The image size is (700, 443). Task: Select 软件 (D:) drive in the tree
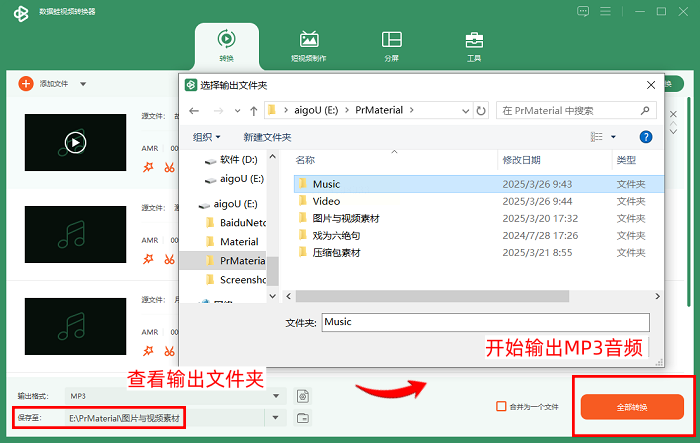238,159
